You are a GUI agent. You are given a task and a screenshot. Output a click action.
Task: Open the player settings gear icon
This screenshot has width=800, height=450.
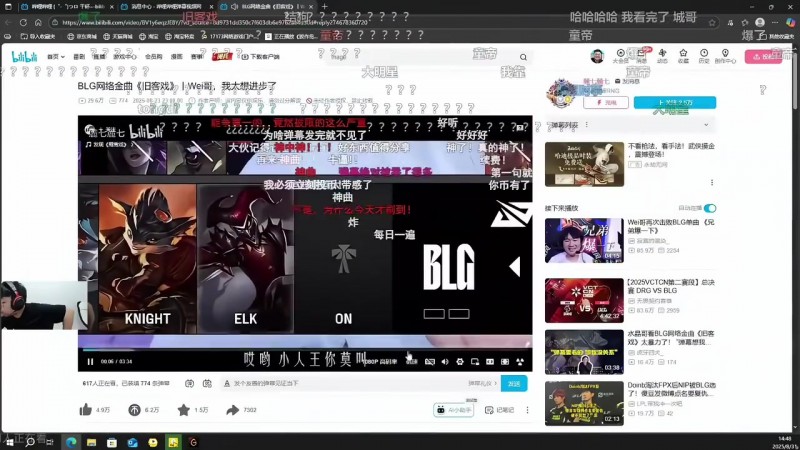click(460, 362)
